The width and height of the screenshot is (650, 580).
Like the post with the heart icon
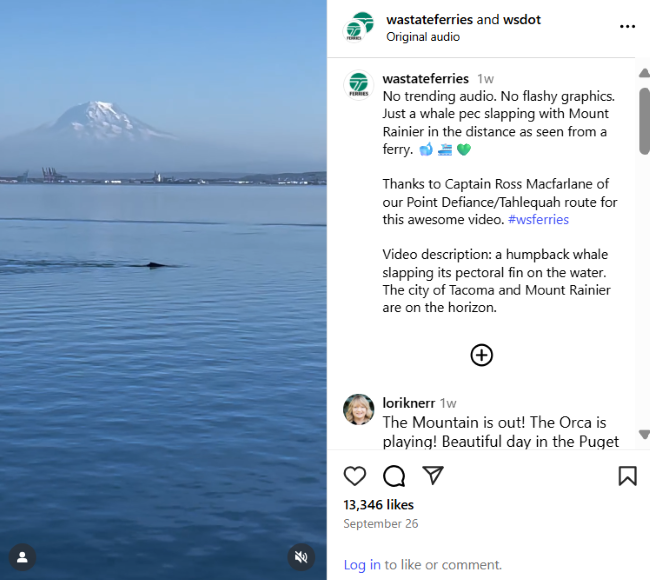(x=355, y=476)
